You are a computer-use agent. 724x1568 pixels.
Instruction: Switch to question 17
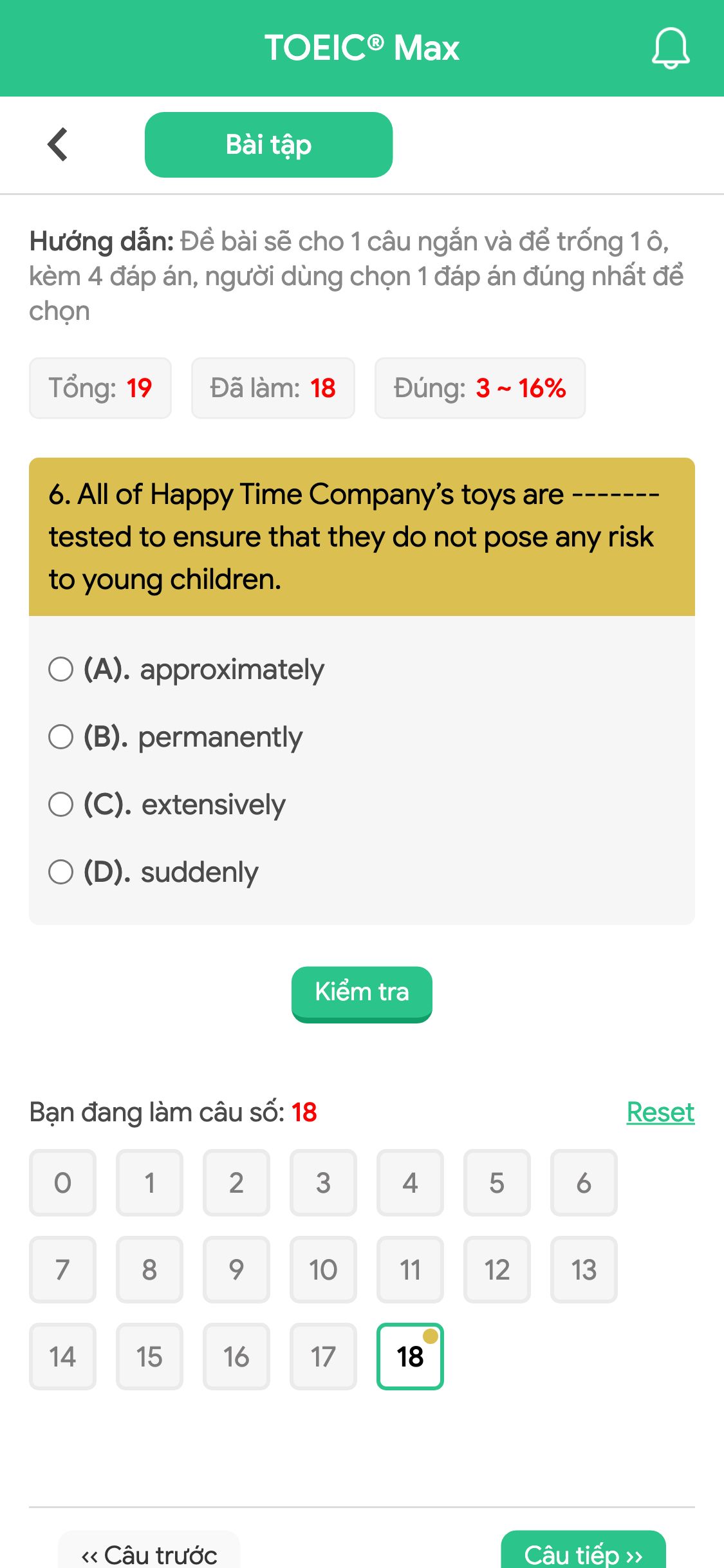tap(323, 1356)
